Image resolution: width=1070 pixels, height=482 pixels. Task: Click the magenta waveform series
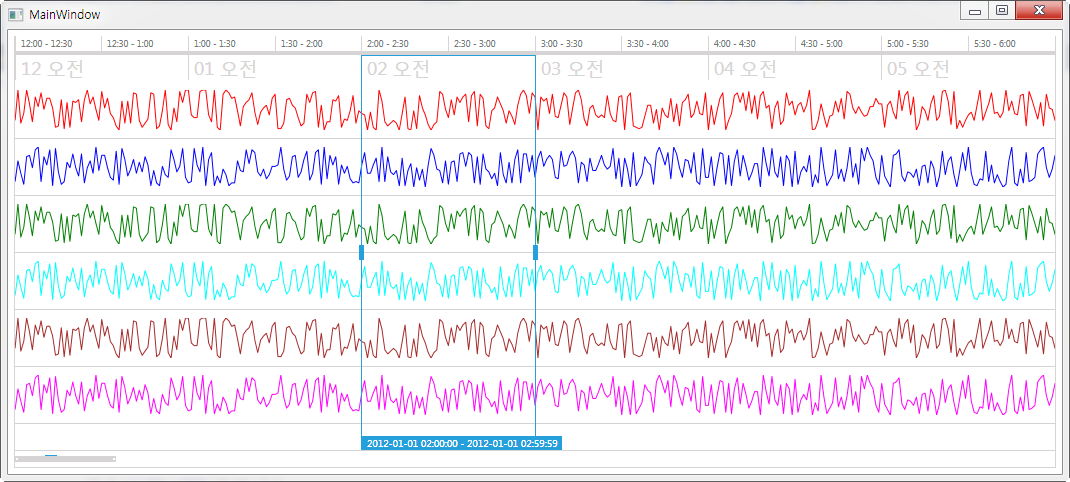tap(535, 395)
